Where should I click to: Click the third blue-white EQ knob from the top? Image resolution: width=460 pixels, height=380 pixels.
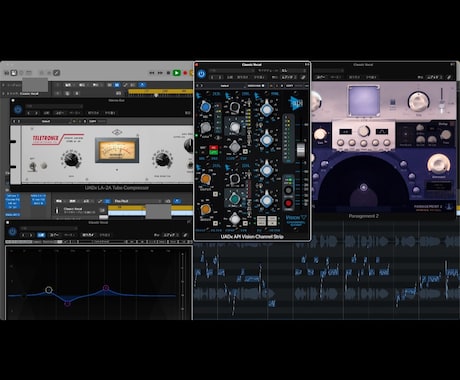click(267, 170)
